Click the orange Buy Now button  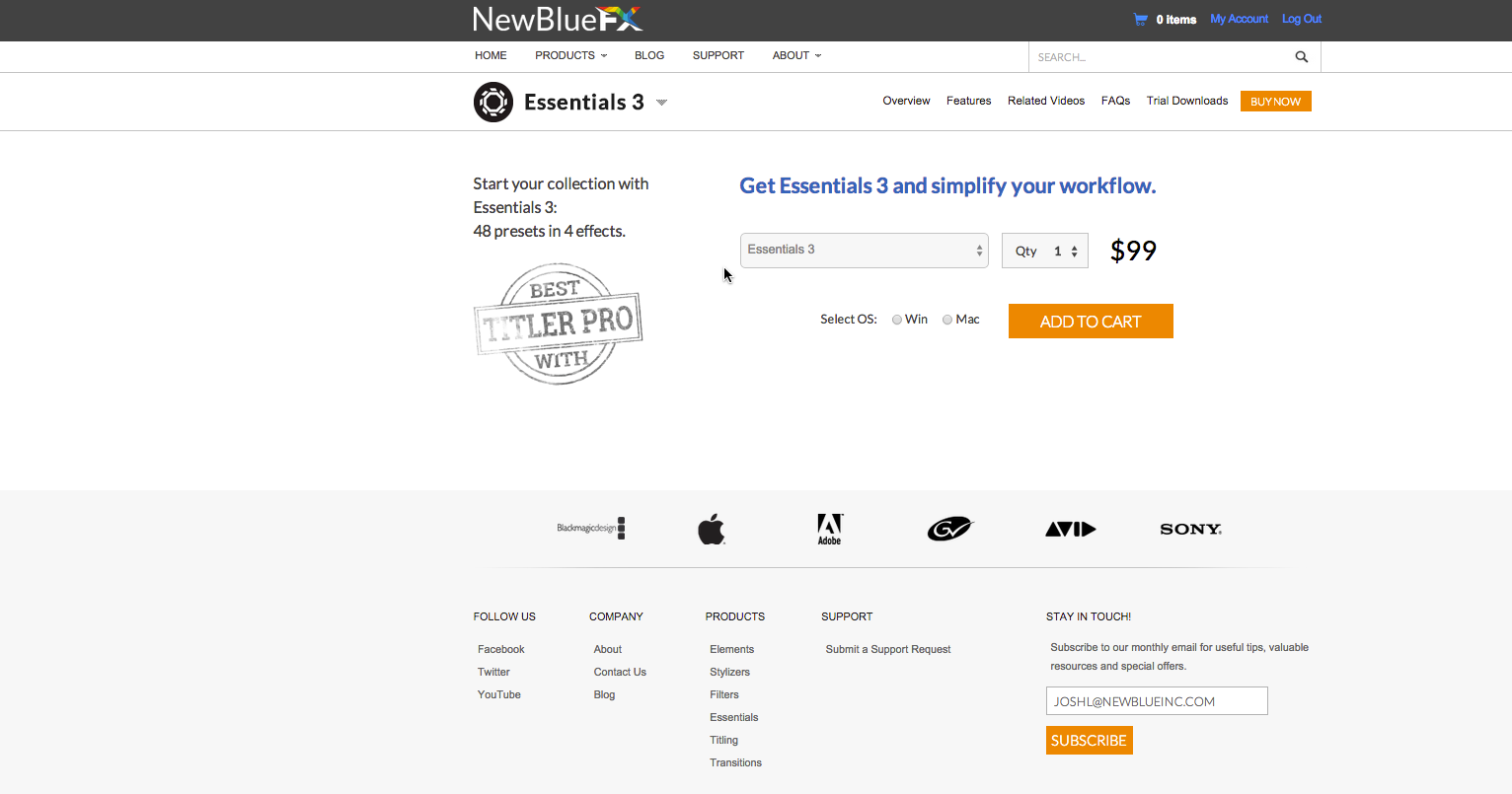(x=1275, y=102)
